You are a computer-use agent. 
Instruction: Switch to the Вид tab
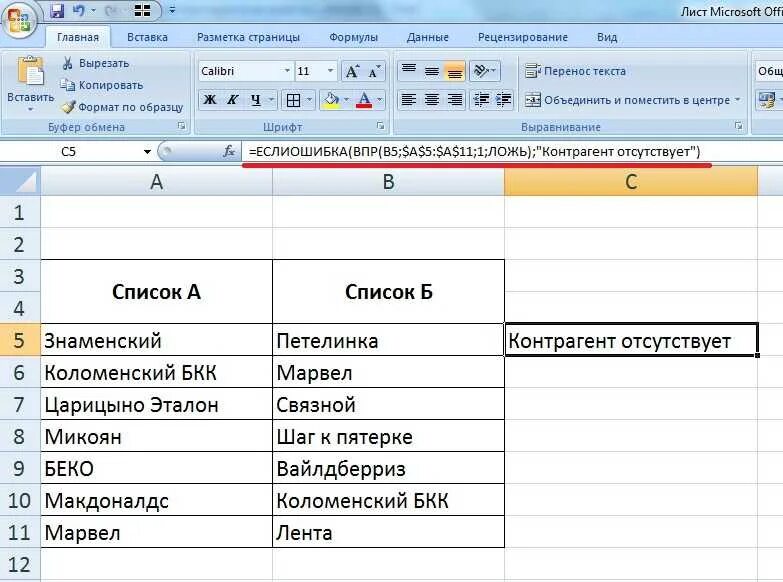[x=607, y=37]
